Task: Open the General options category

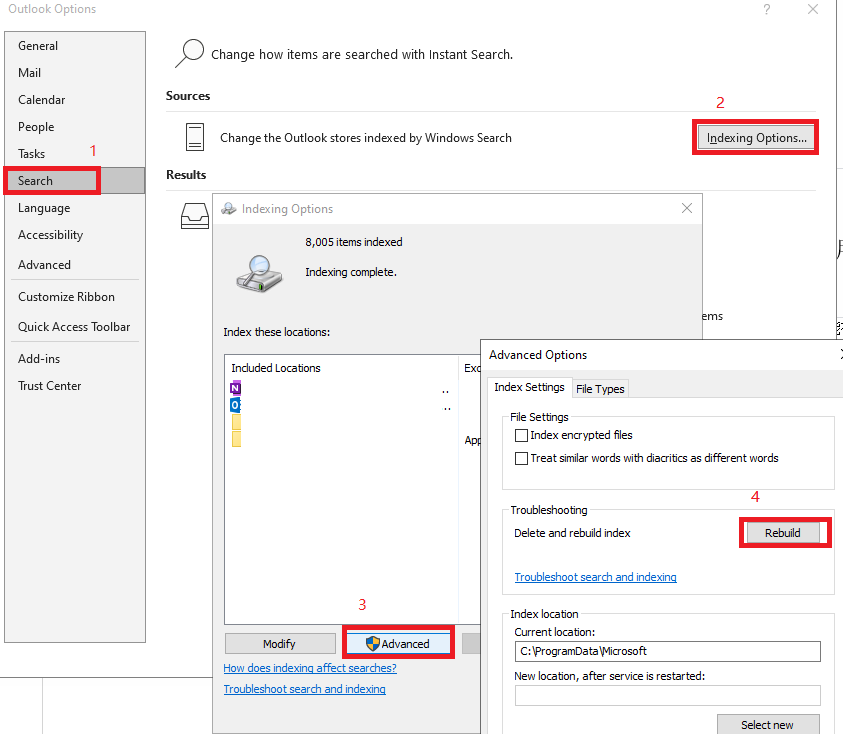Action: click(x=75, y=46)
